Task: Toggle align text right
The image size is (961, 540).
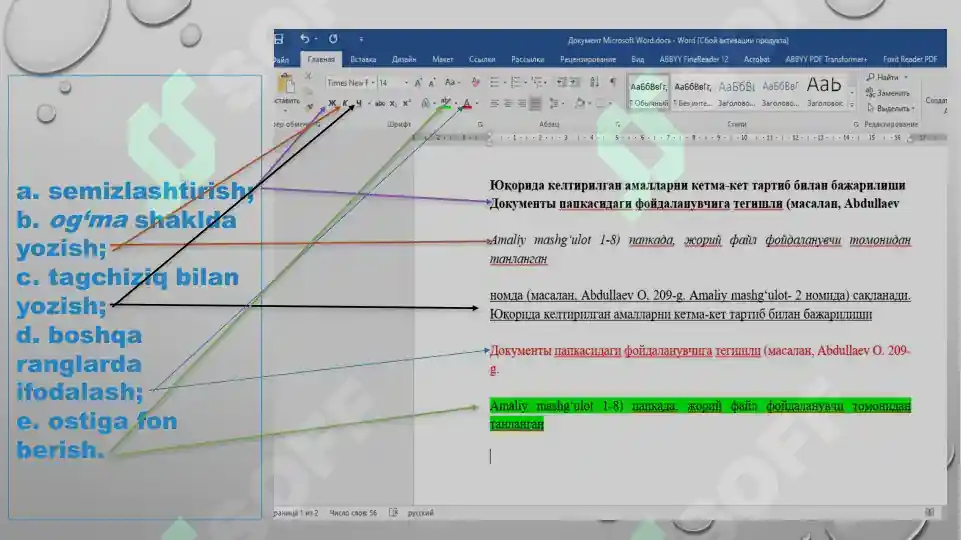Action: (521, 104)
